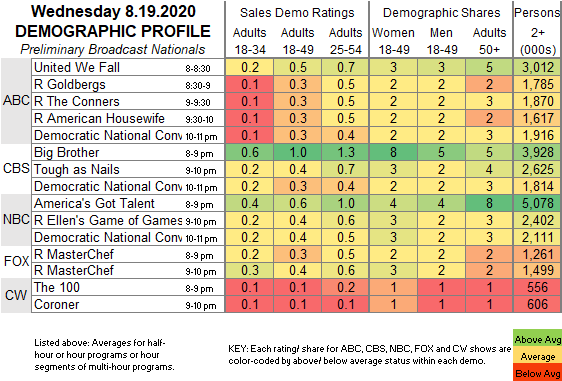Click the Women 18-49 share header
This screenshot has width=562, height=381.
coord(394,41)
